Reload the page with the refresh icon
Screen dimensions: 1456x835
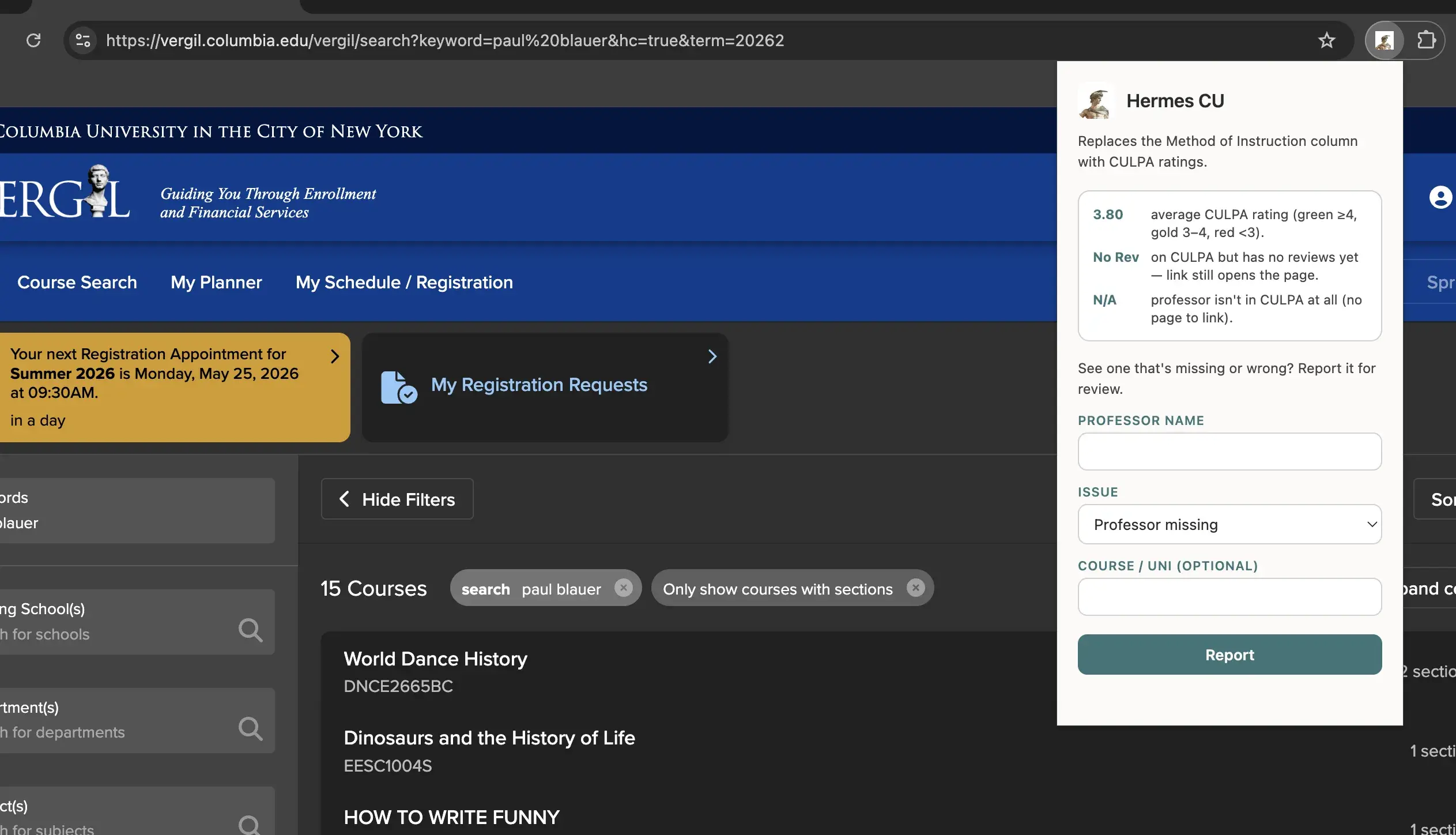click(x=33, y=40)
